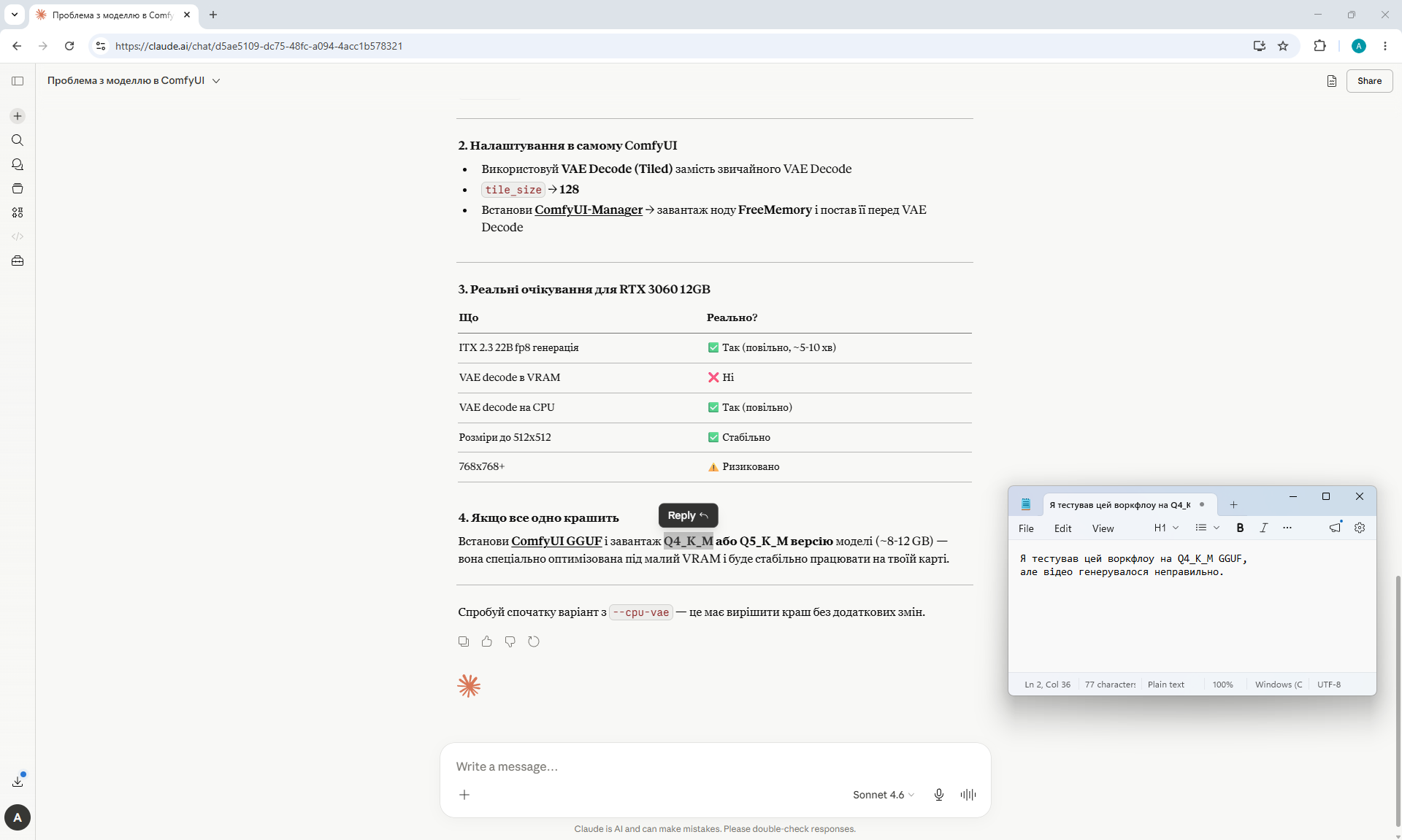This screenshot has width=1402, height=840.
Task: Click the tile_size code snippet
Action: click(x=513, y=190)
